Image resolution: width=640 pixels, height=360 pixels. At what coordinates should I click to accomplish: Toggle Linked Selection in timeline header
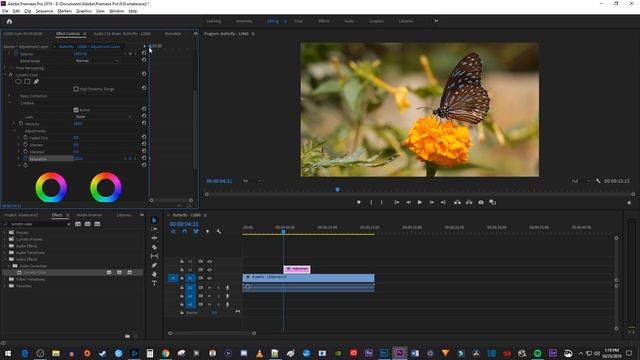[x=196, y=231]
